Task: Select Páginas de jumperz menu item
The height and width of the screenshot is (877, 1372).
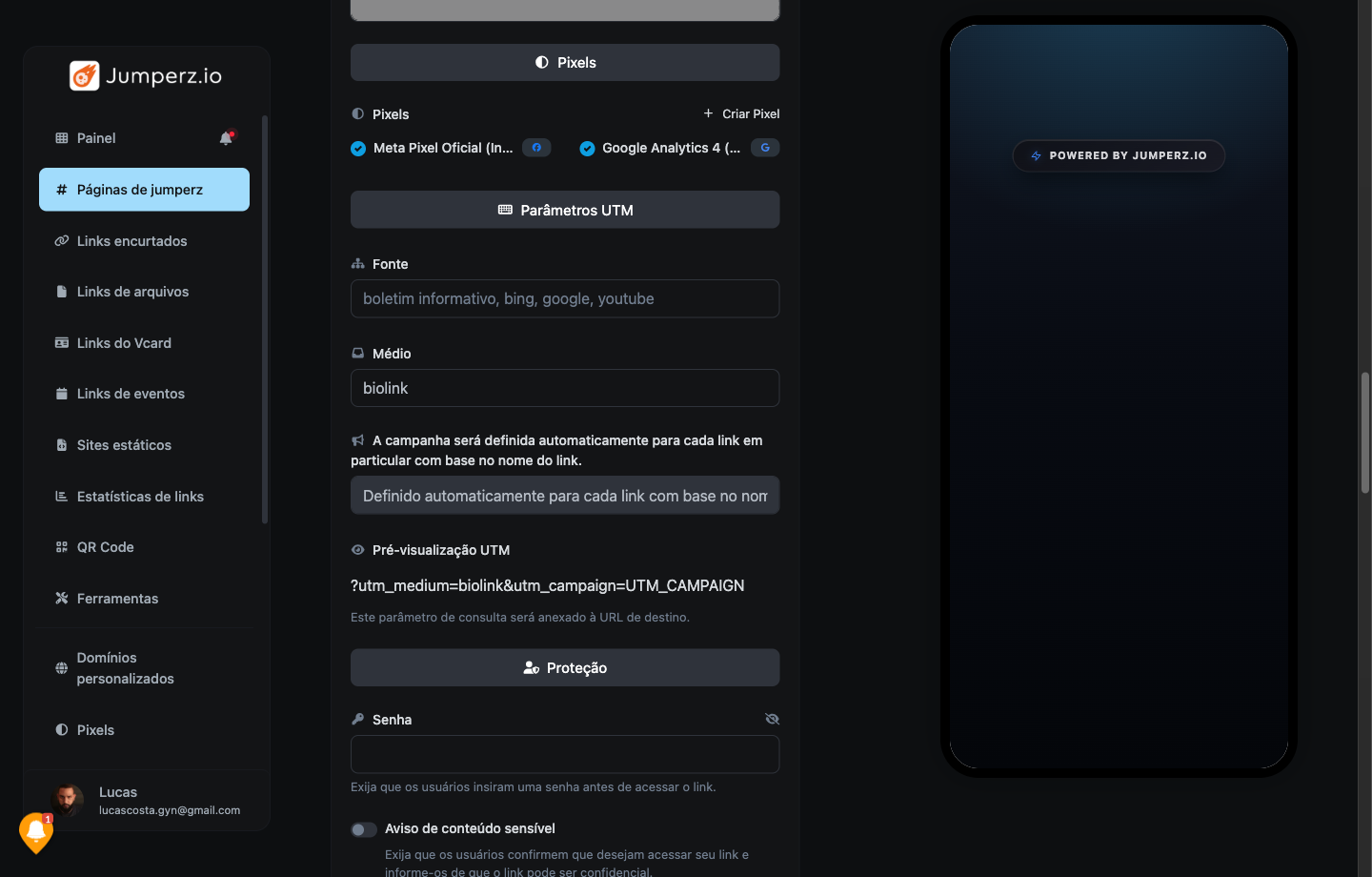Action: (x=144, y=190)
